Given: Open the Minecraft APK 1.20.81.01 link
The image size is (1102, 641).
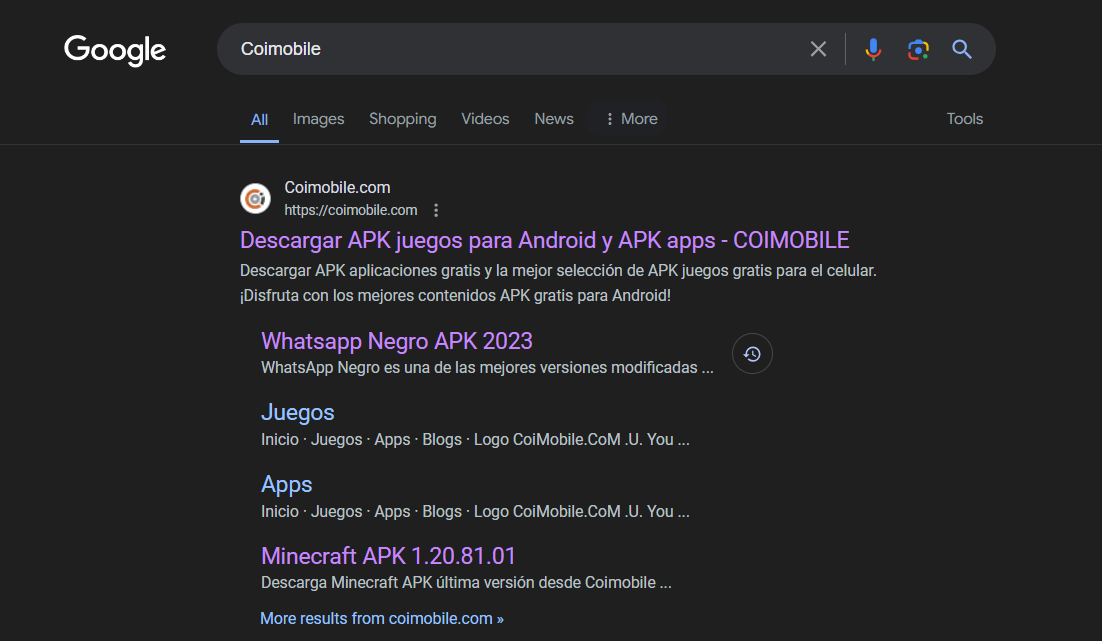Looking at the screenshot, I should 388,556.
